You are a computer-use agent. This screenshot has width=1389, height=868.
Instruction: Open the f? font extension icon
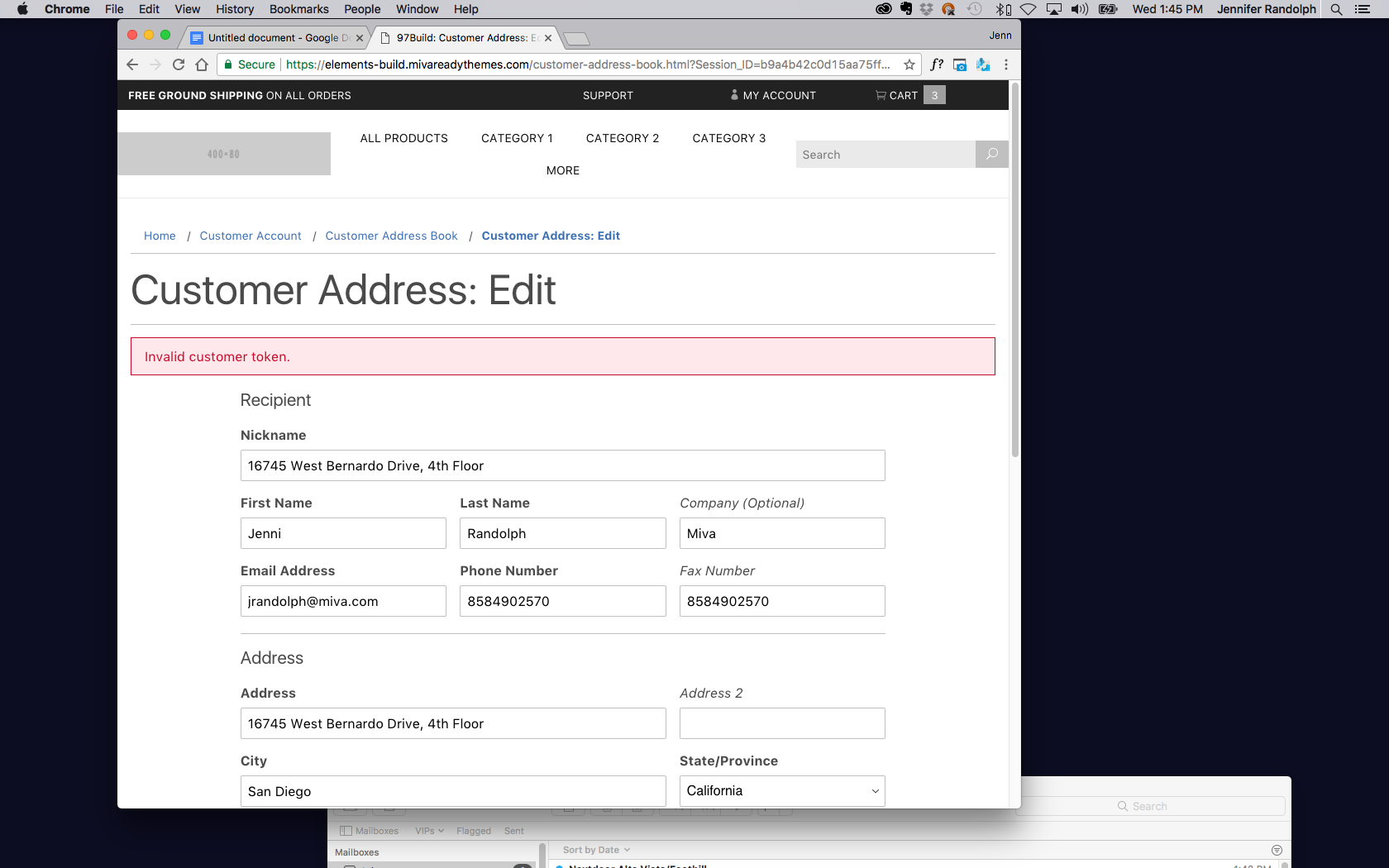point(937,64)
